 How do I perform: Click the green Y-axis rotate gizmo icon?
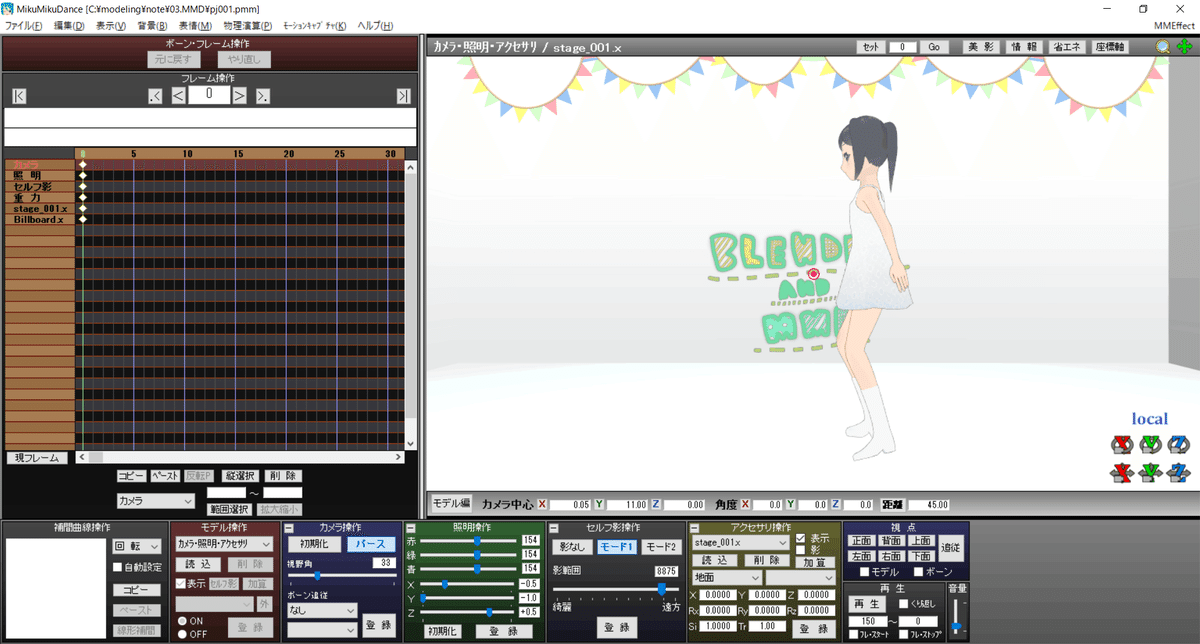(x=1150, y=444)
